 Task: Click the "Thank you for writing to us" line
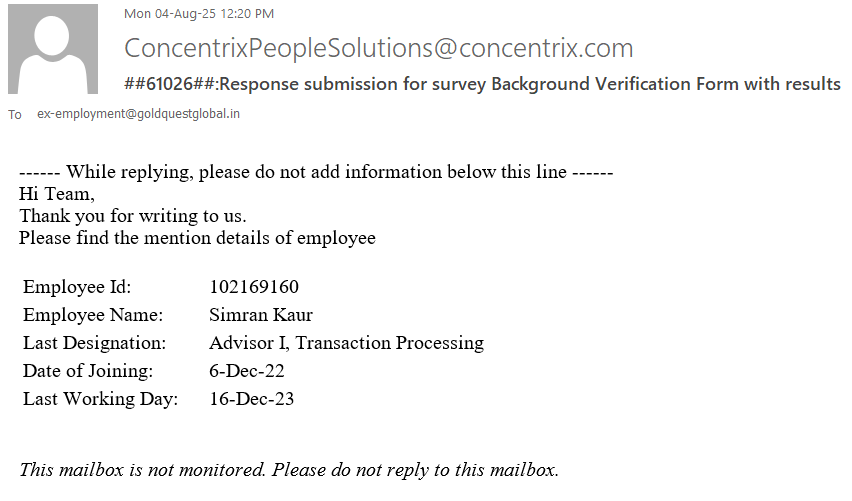(x=133, y=216)
